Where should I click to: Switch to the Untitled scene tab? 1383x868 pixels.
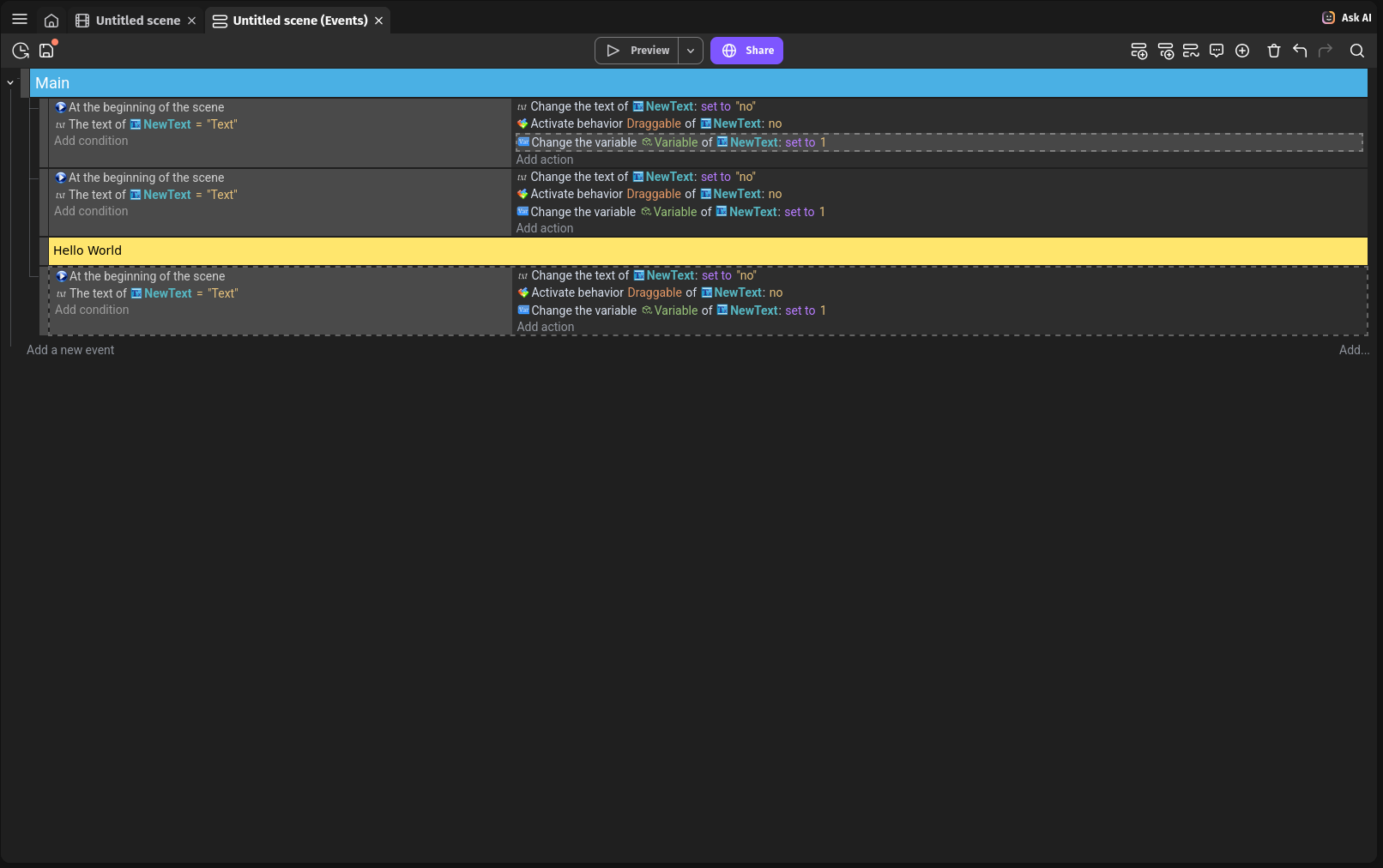[x=137, y=21]
